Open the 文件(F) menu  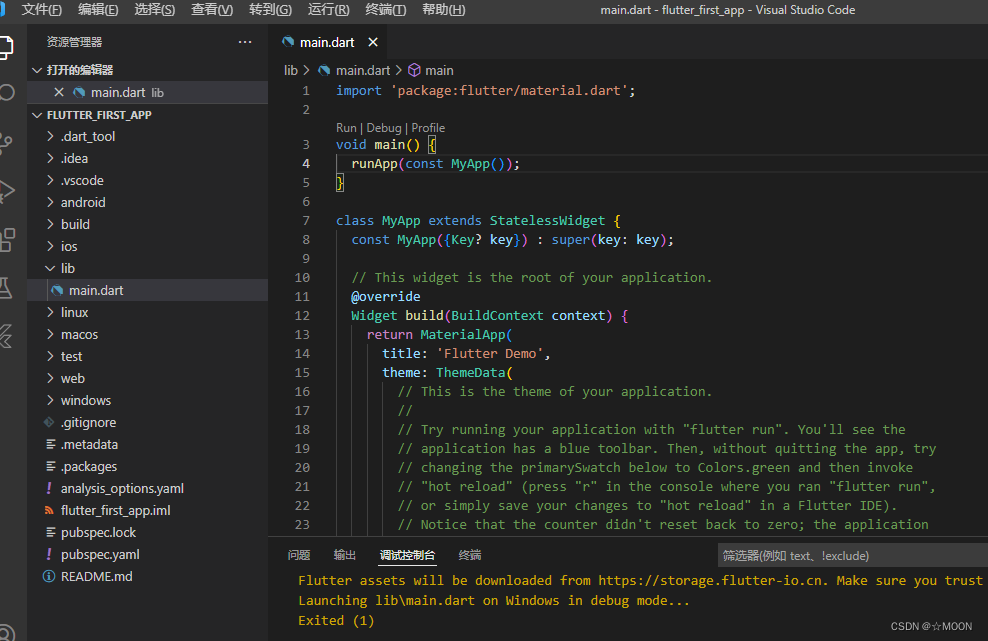pos(42,10)
